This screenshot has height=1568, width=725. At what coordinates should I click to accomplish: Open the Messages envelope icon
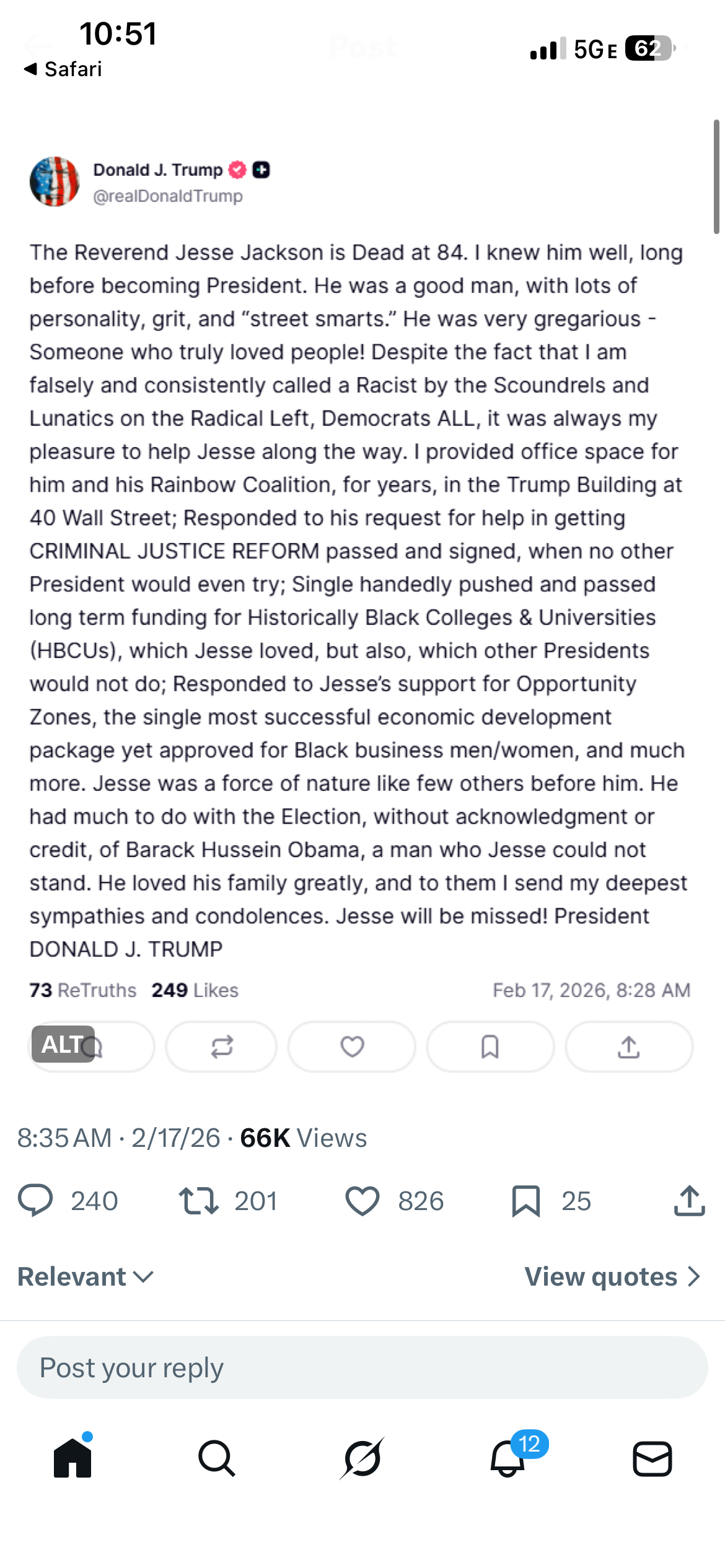[652, 1458]
